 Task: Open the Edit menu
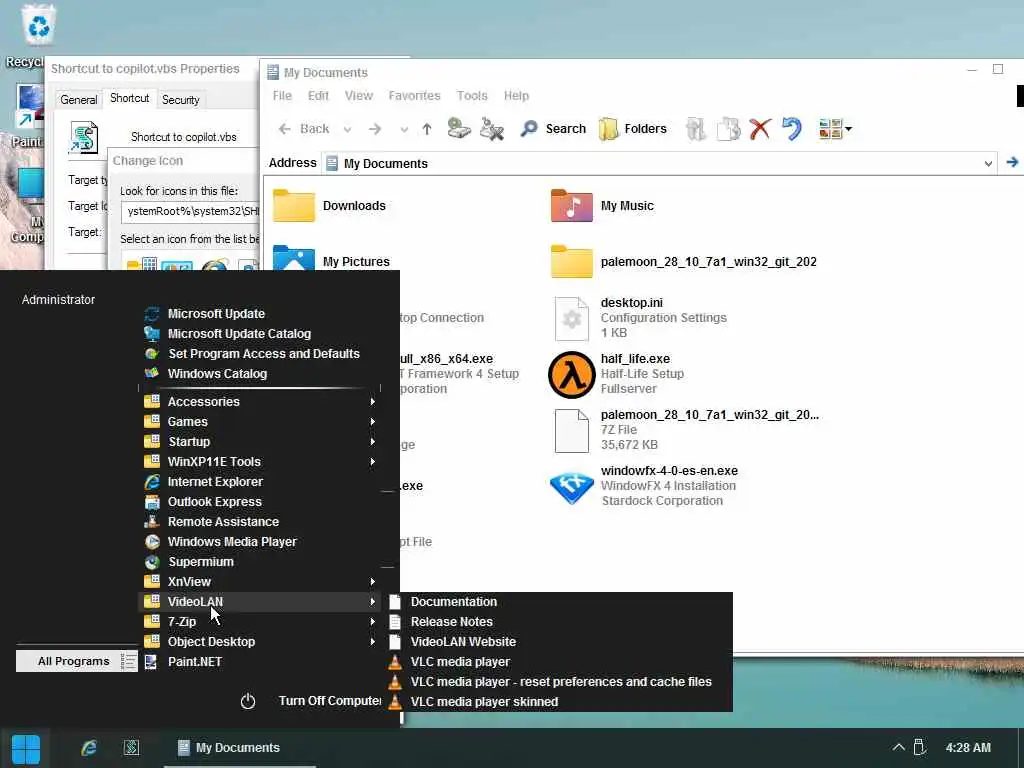pyautogui.click(x=318, y=95)
